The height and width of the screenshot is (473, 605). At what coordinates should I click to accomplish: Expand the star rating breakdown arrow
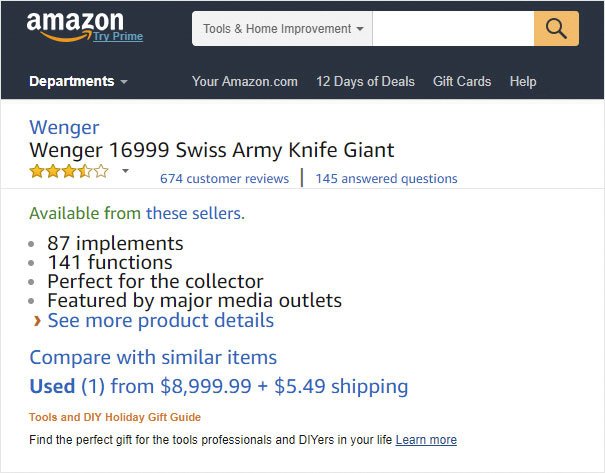point(125,171)
